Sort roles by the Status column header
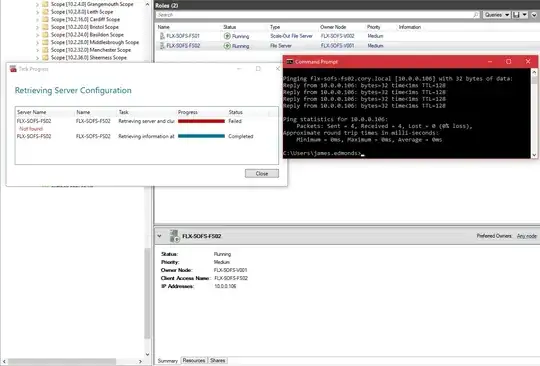This screenshot has width=540, height=366. (229, 27)
